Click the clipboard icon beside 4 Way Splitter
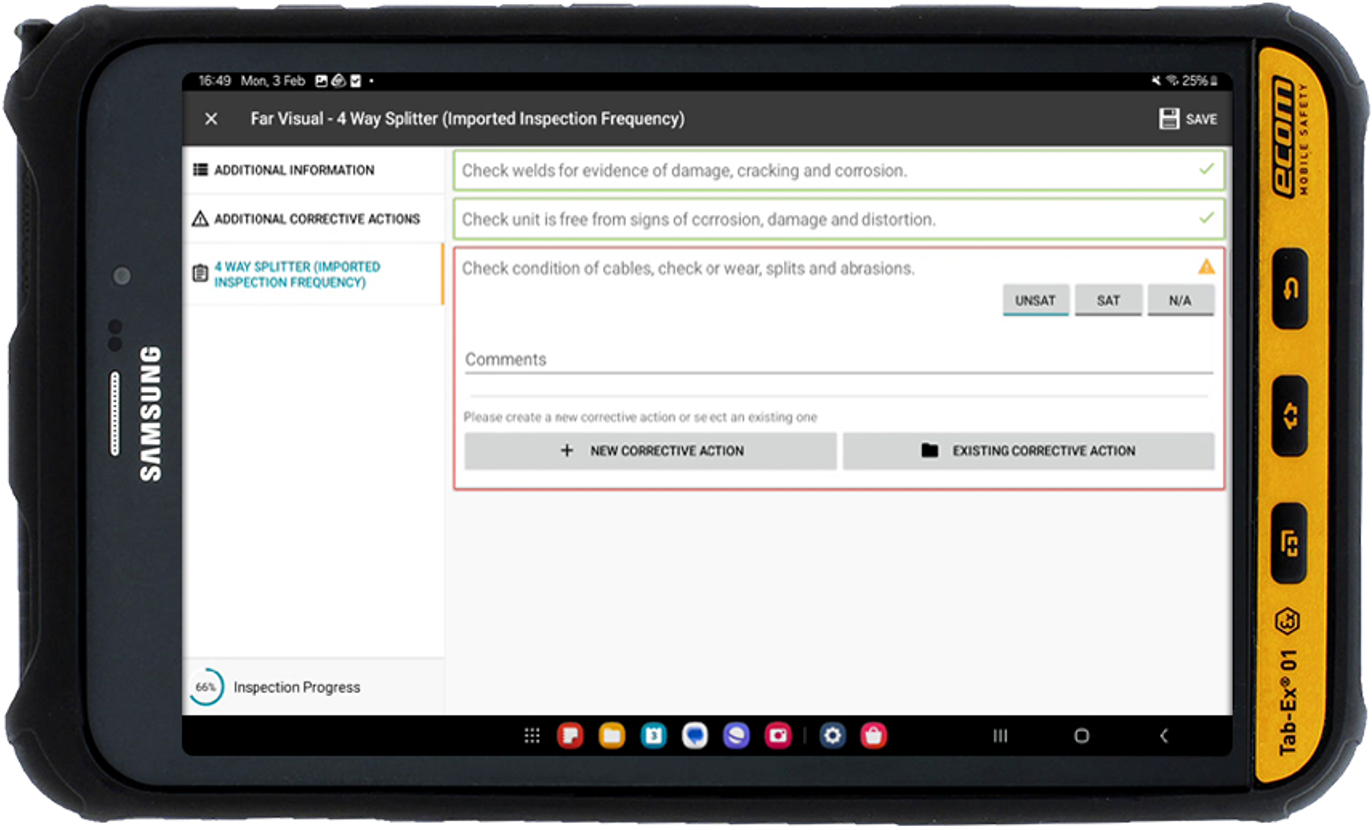1372x830 pixels. tap(199, 272)
